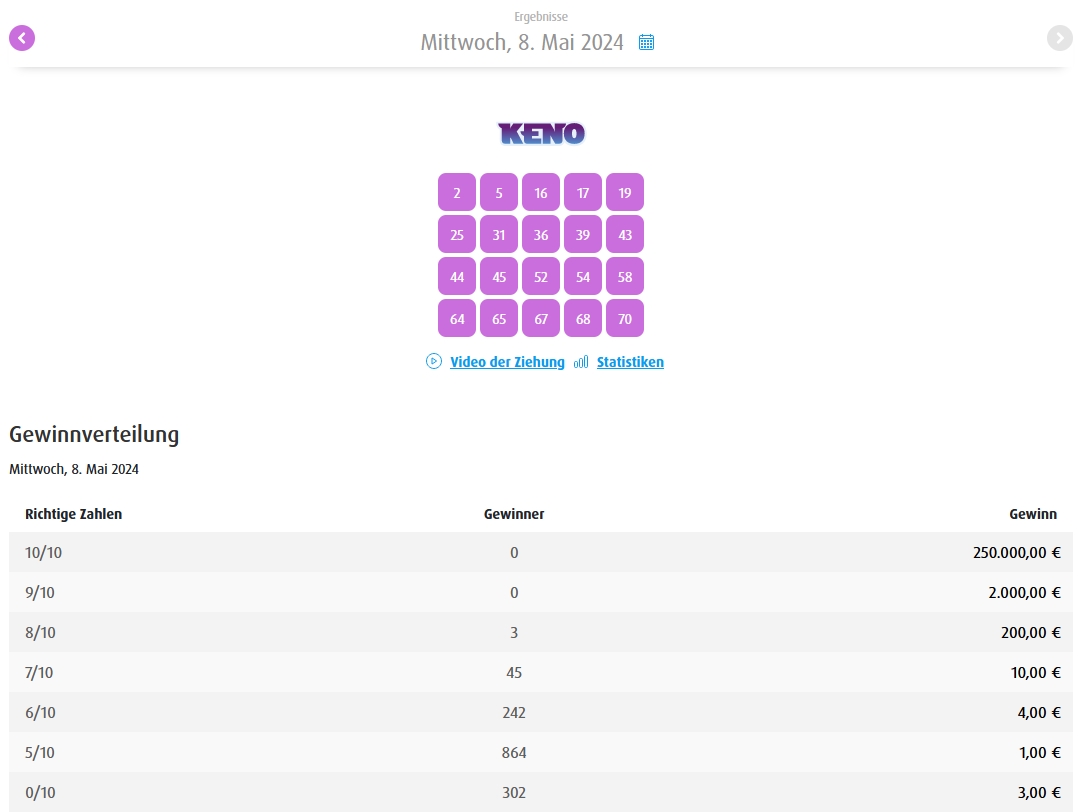This screenshot has height=812, width=1078.
Task: Click winner count 45 in 7/10 row
Action: (x=514, y=672)
